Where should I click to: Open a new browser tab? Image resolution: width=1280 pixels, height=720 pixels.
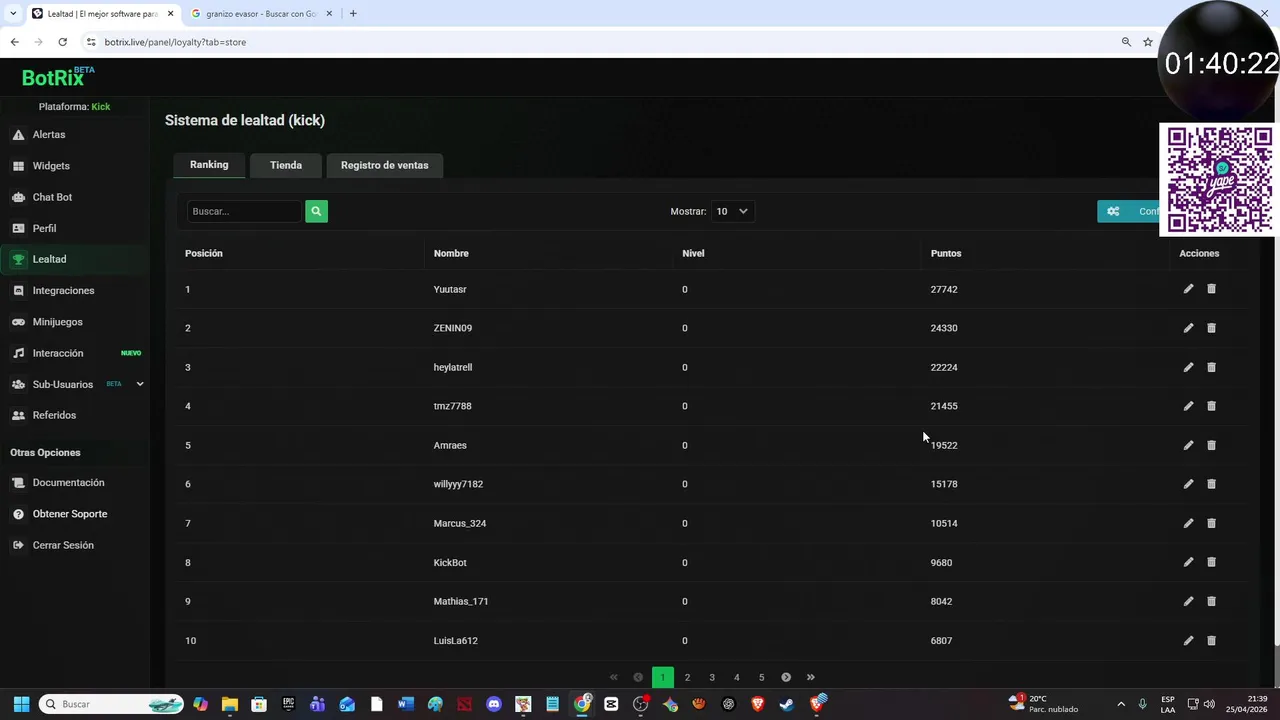click(x=353, y=14)
